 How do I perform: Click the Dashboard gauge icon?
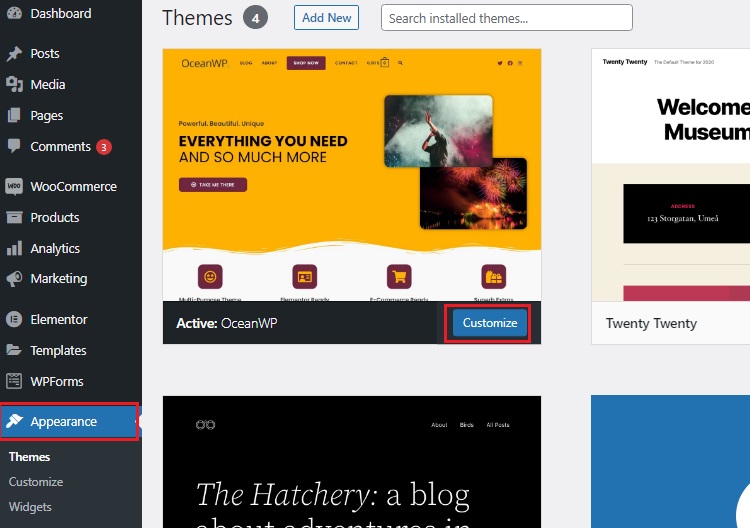(14, 13)
